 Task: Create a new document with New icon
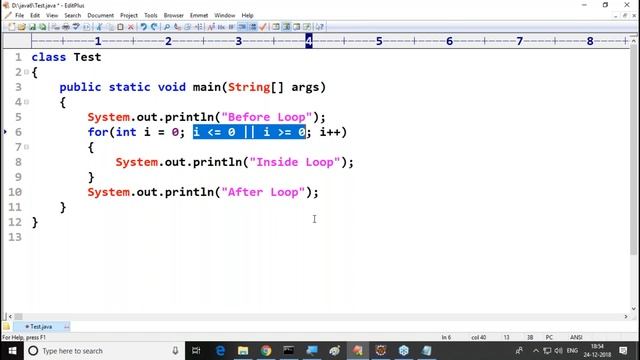click(11, 27)
